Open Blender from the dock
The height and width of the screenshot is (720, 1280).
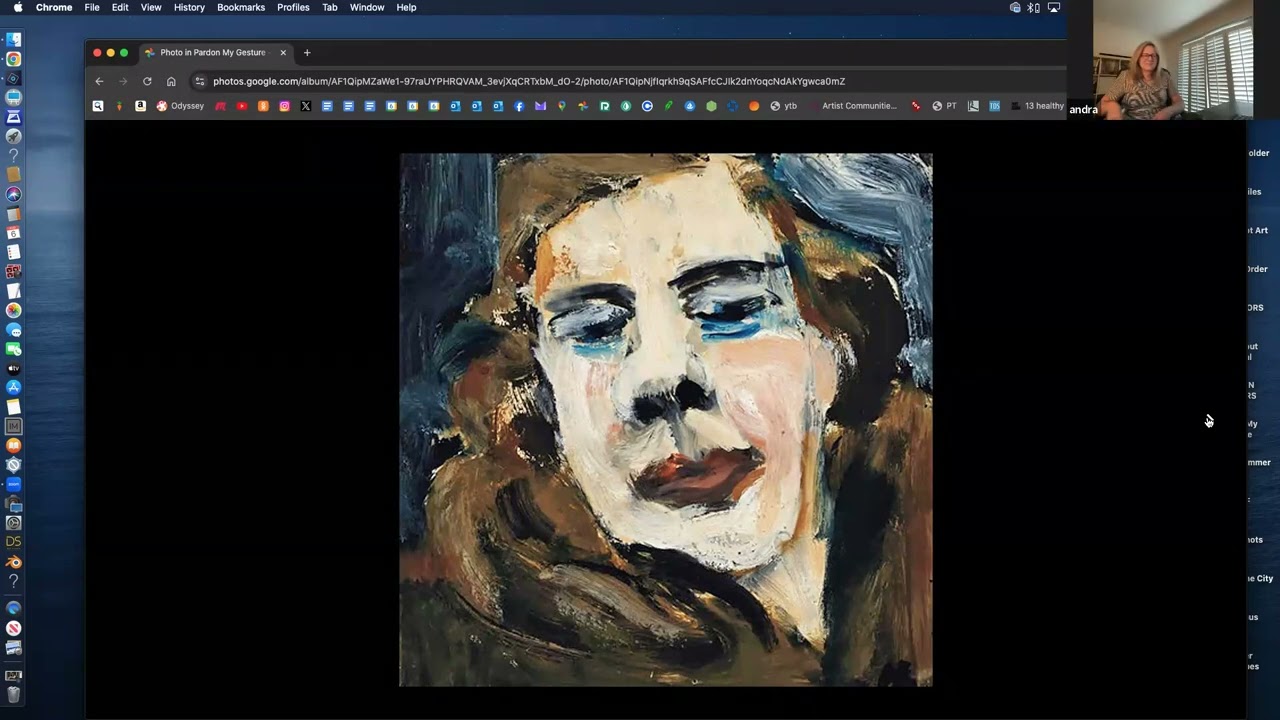[13, 561]
